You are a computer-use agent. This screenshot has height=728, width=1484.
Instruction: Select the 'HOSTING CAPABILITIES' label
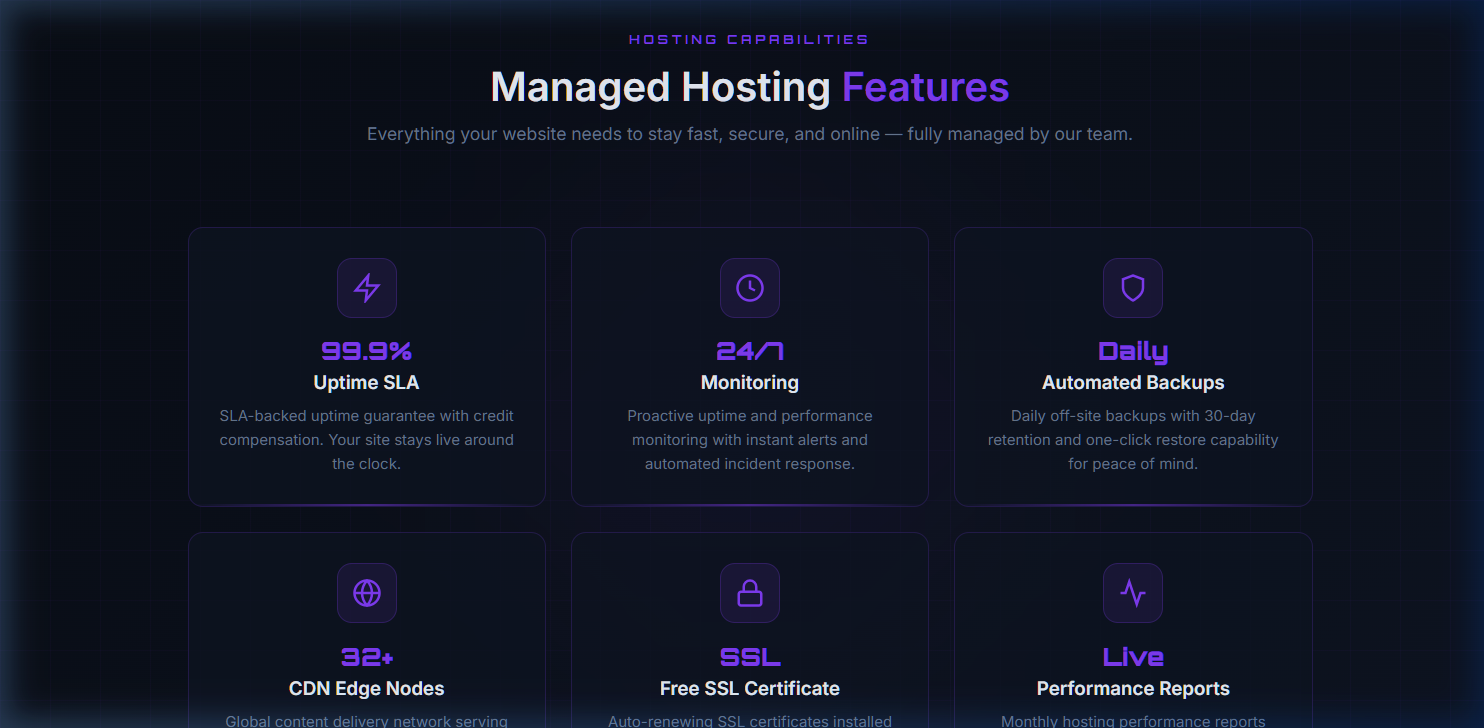click(749, 40)
